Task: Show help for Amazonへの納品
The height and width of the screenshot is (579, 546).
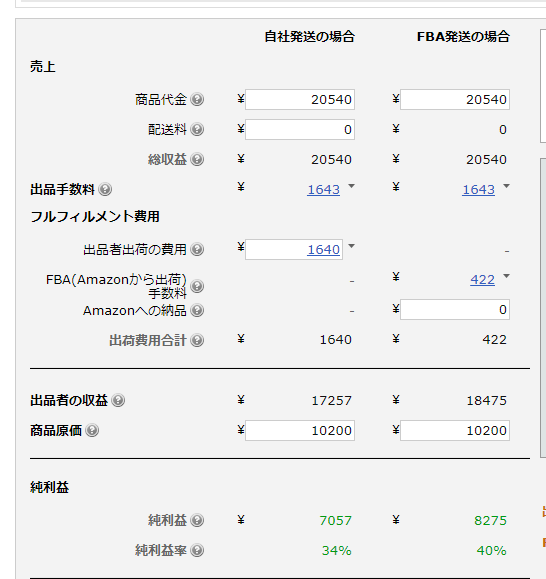Action: [197, 310]
